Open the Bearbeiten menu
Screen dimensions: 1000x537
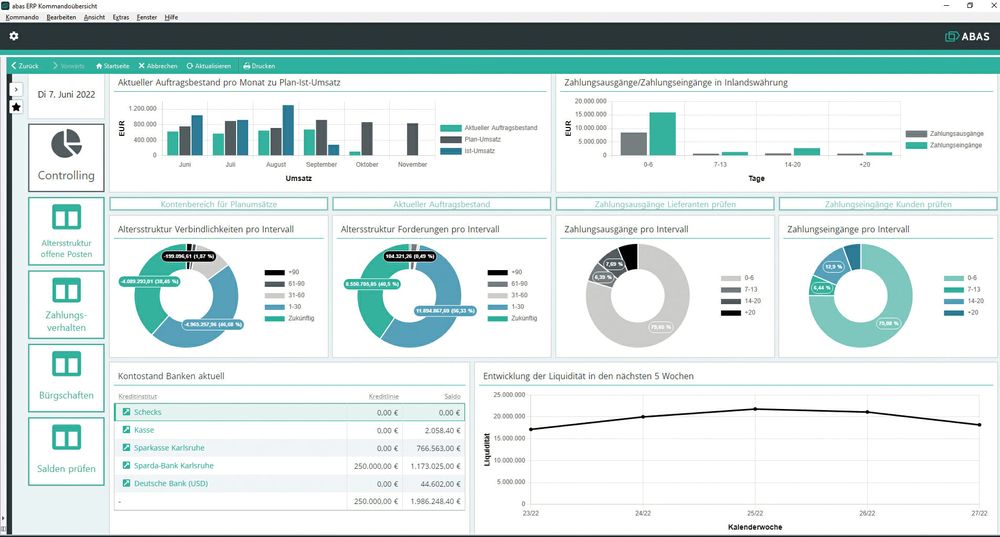pos(61,17)
